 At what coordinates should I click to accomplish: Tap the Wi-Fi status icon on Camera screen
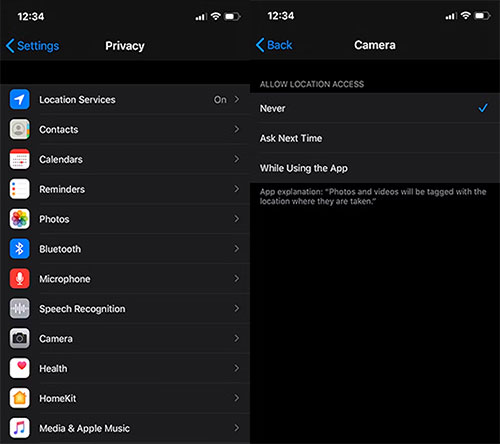coord(466,15)
